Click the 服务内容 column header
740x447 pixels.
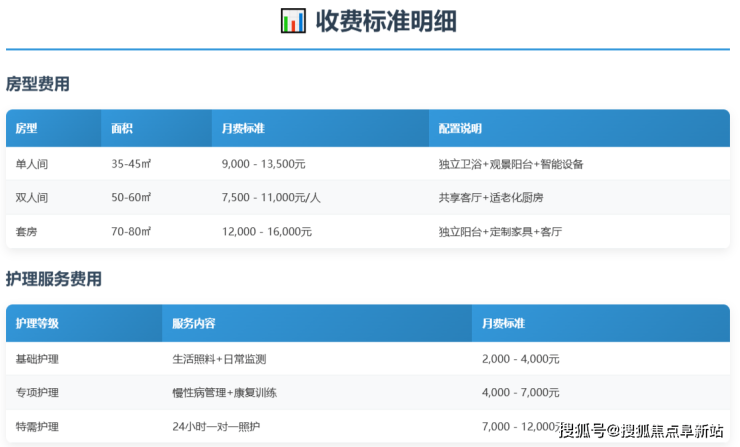(x=194, y=324)
